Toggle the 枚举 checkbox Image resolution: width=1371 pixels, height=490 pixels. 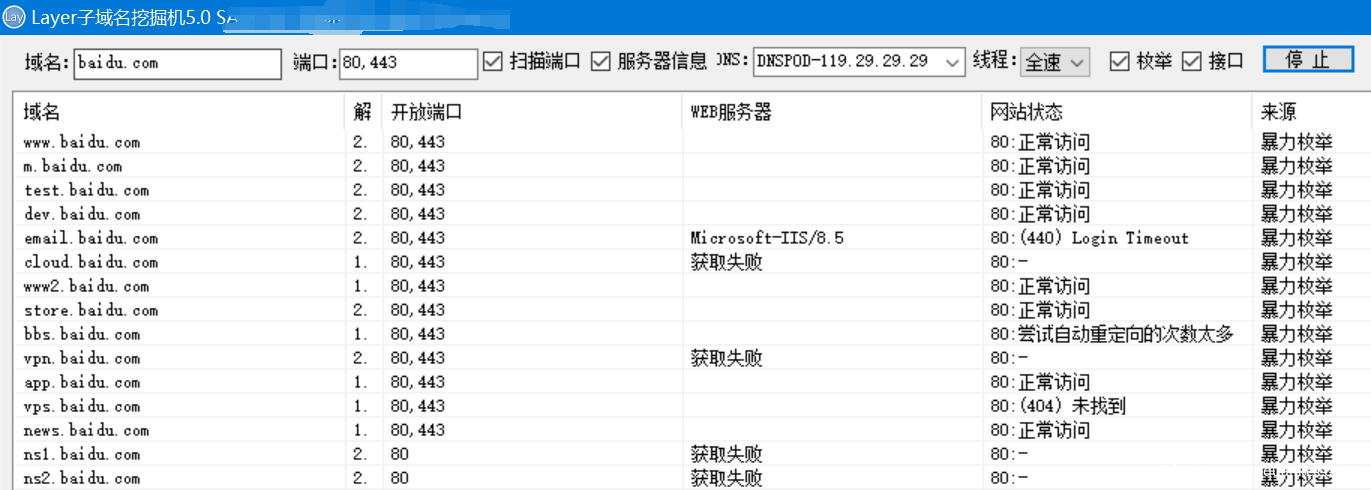coord(1120,61)
